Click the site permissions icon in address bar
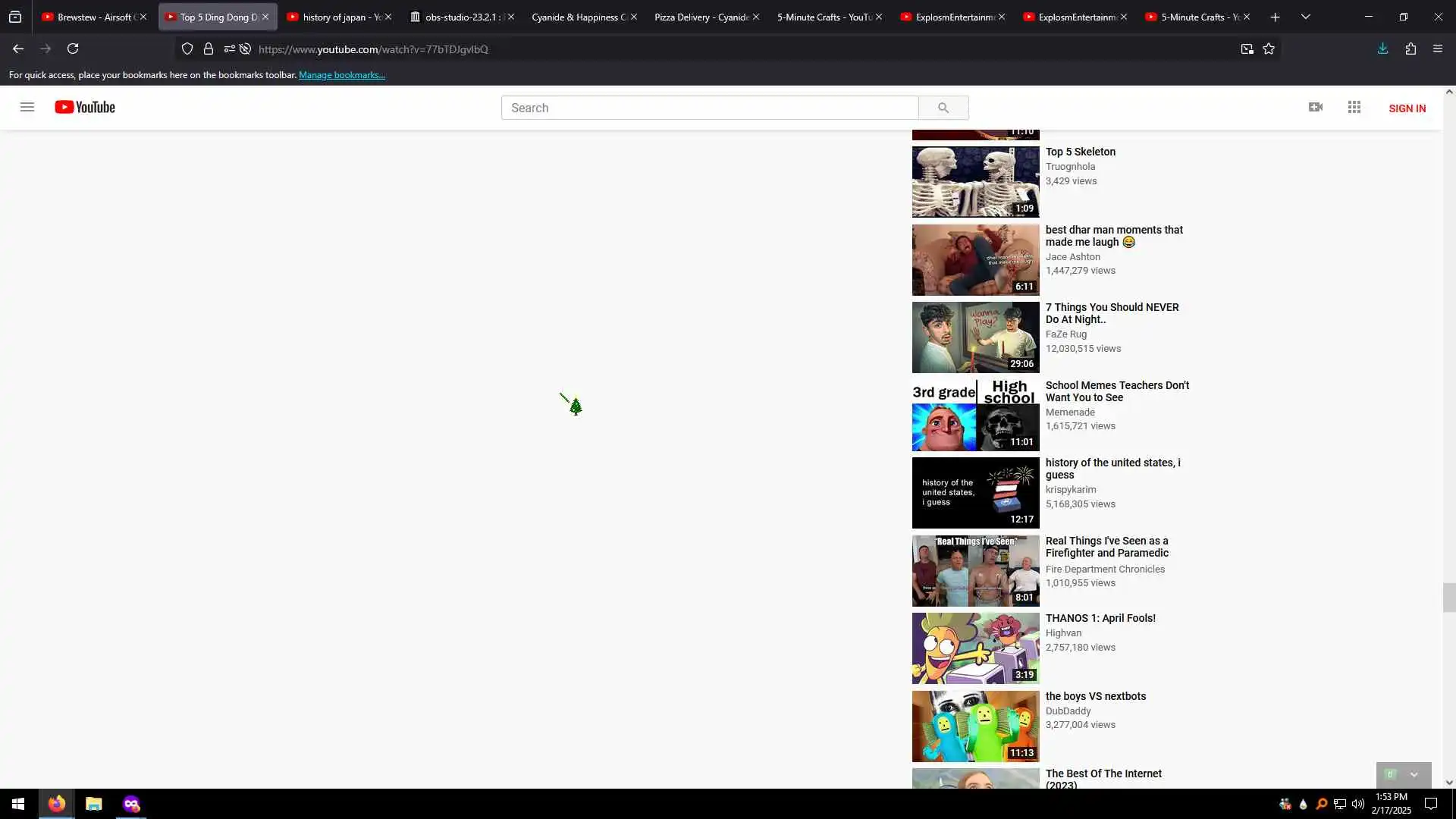 click(x=229, y=49)
